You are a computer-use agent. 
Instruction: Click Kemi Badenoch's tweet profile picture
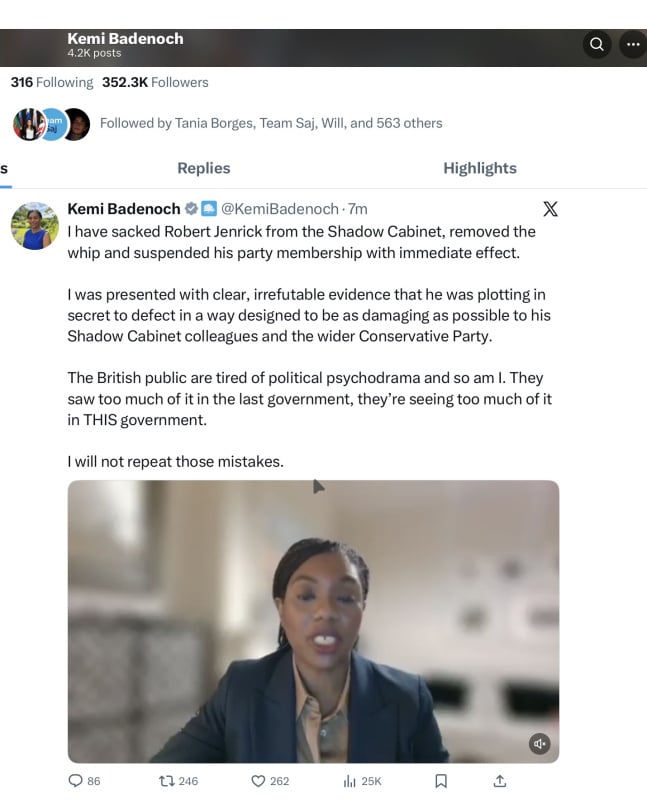pos(35,226)
